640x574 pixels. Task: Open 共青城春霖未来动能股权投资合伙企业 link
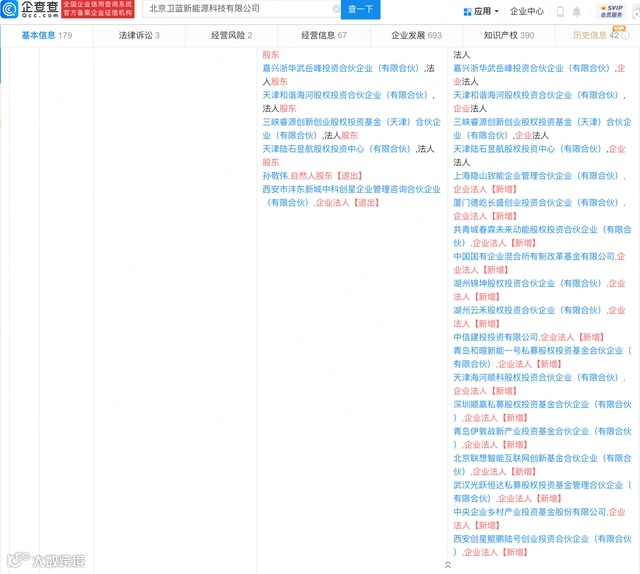[x=542, y=236]
